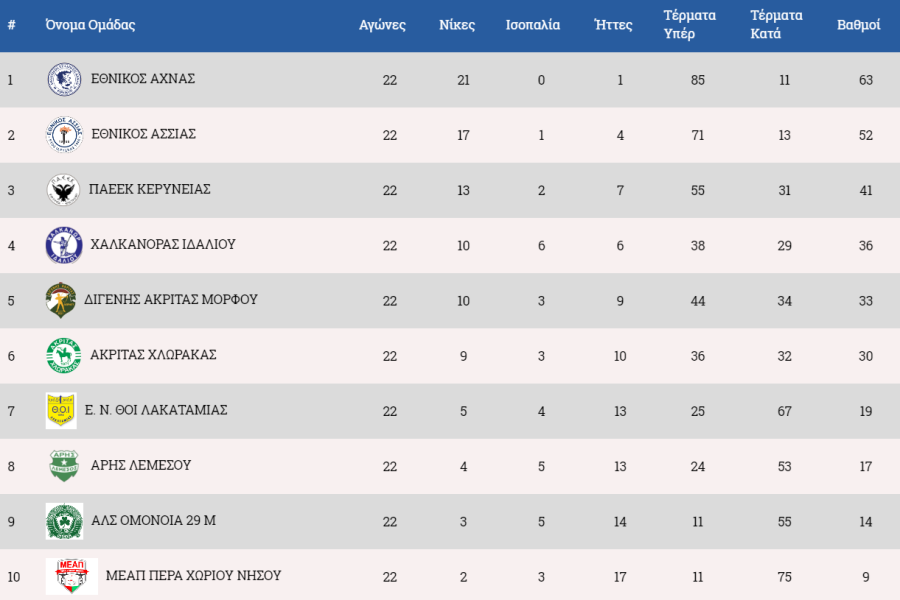900x600 pixels.
Task: Click the Όνομα Ομάδας column header
Action: point(90,25)
